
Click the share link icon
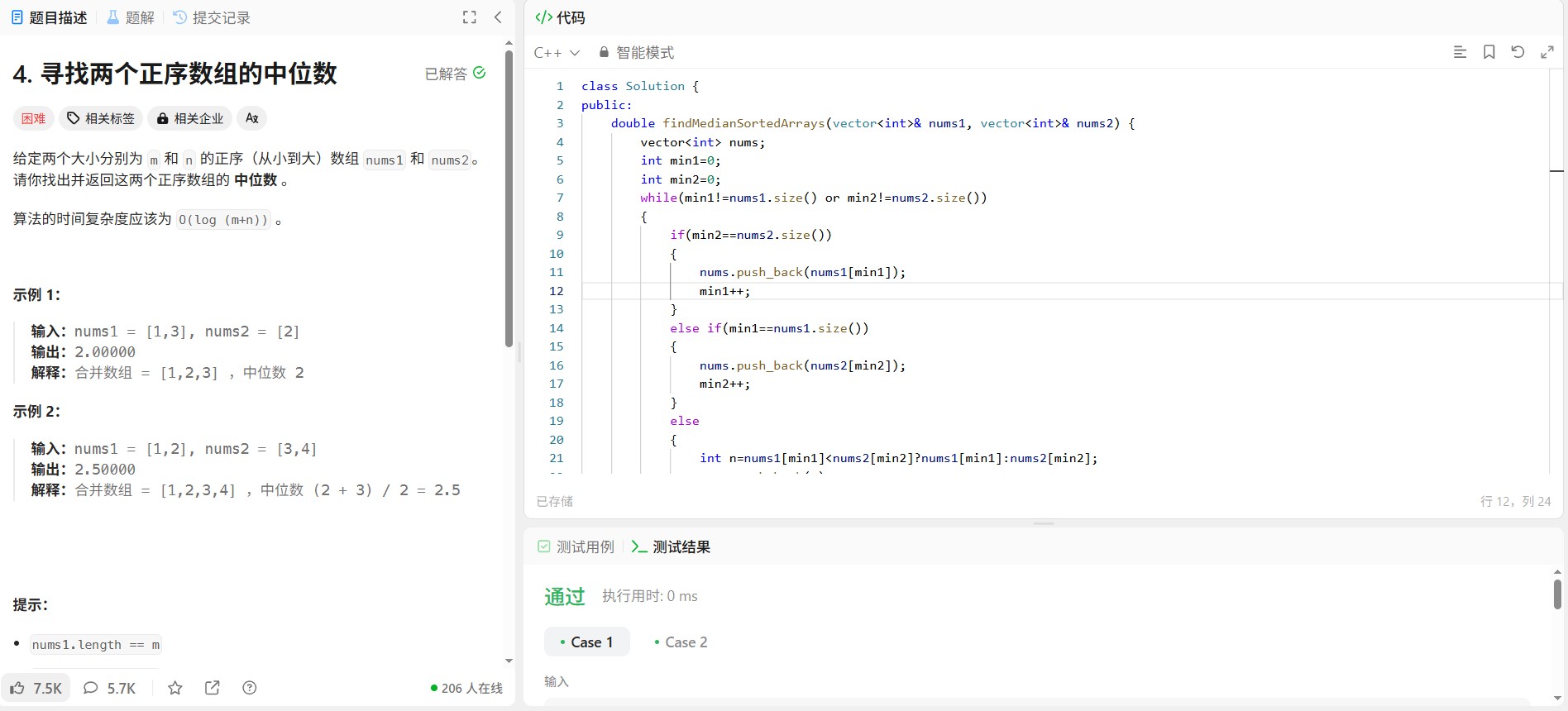pos(212,688)
